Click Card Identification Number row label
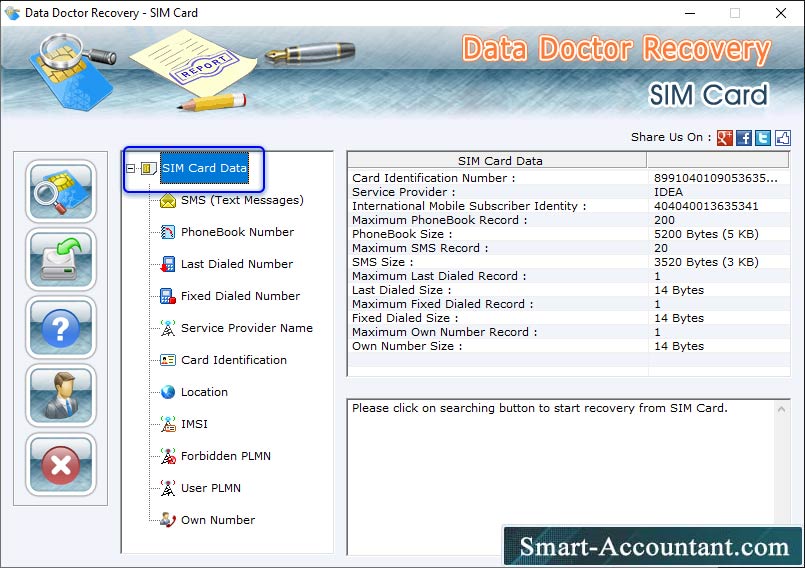Screen dimensions: 805x568 (433, 178)
